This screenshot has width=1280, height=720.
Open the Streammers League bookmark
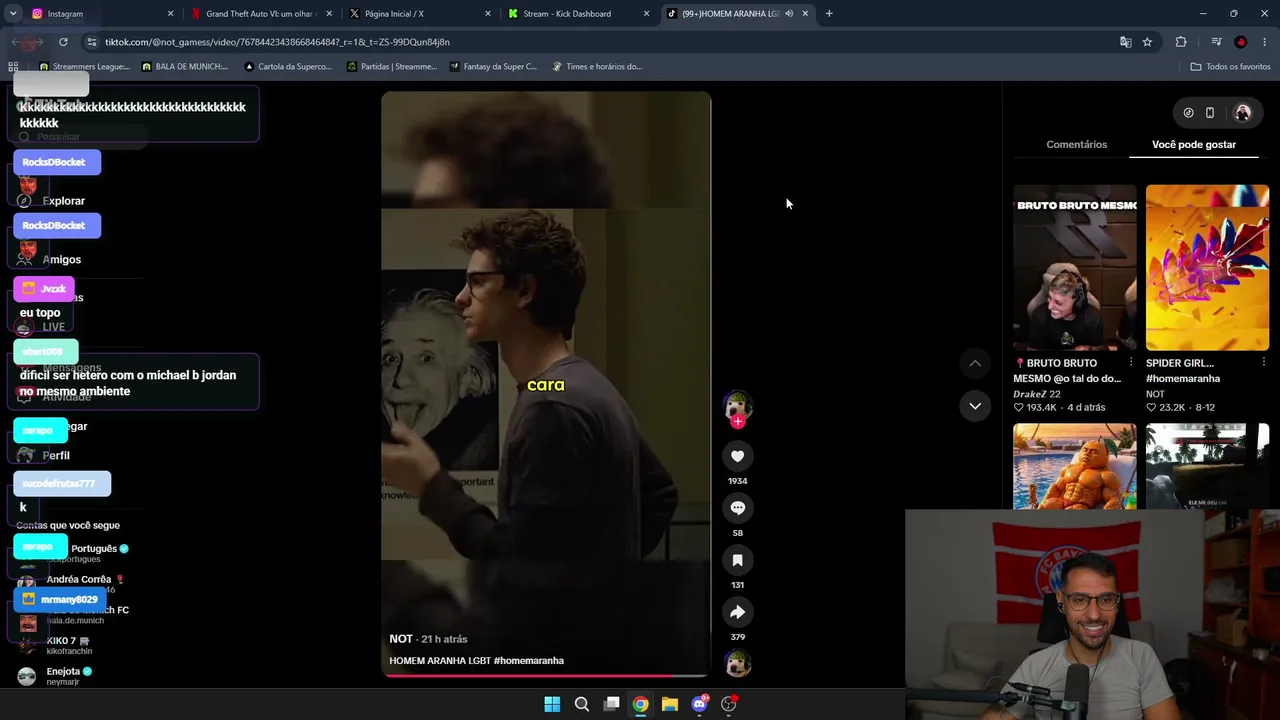[84, 67]
